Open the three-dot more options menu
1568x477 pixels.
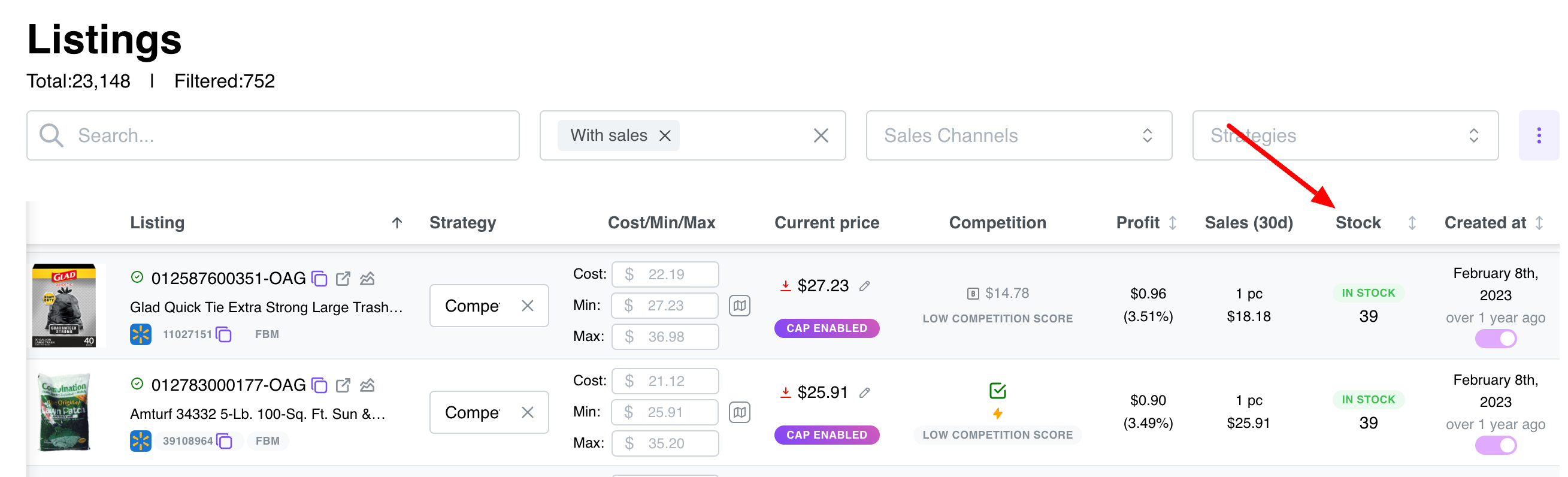tap(1538, 135)
